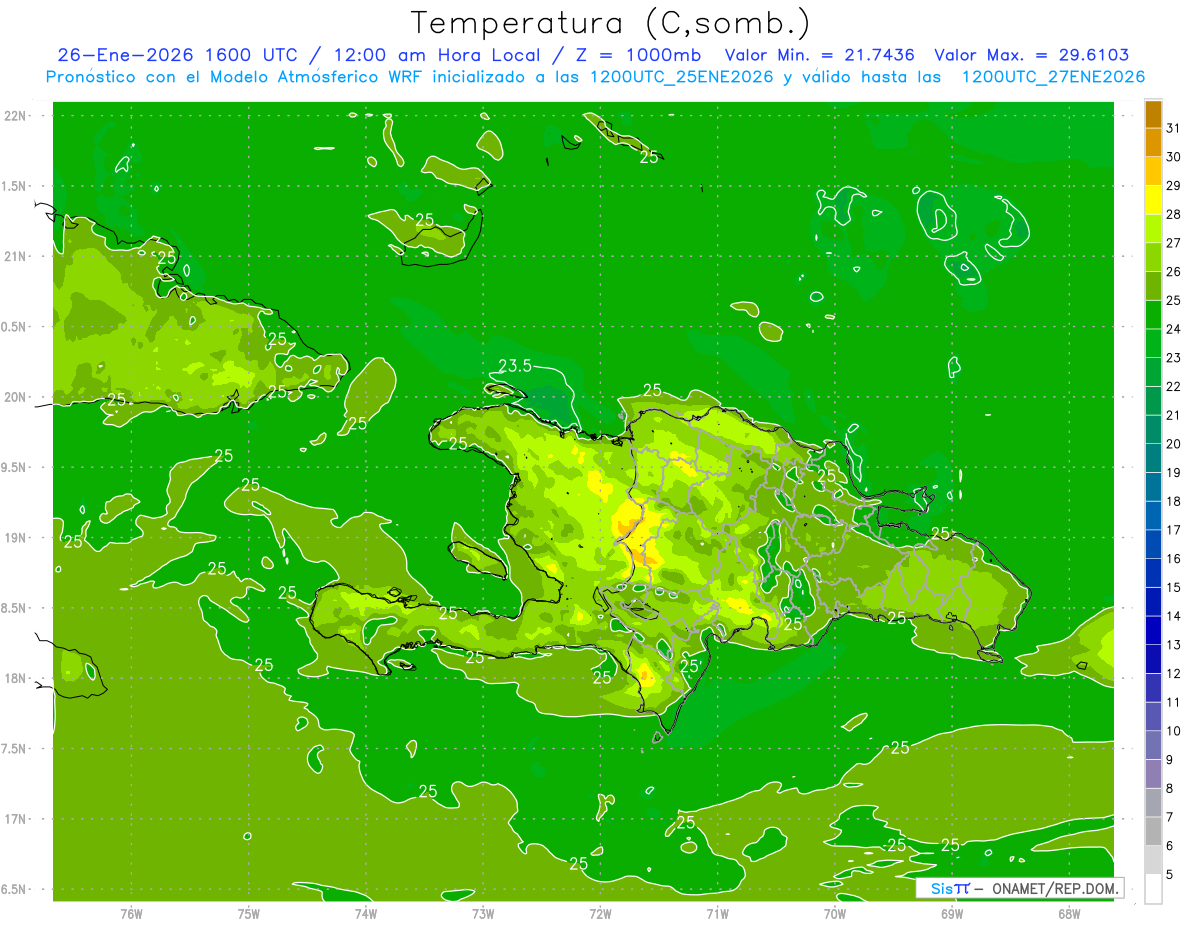Click the colorbar value label '31'
The image size is (1200, 927).
[1174, 128]
